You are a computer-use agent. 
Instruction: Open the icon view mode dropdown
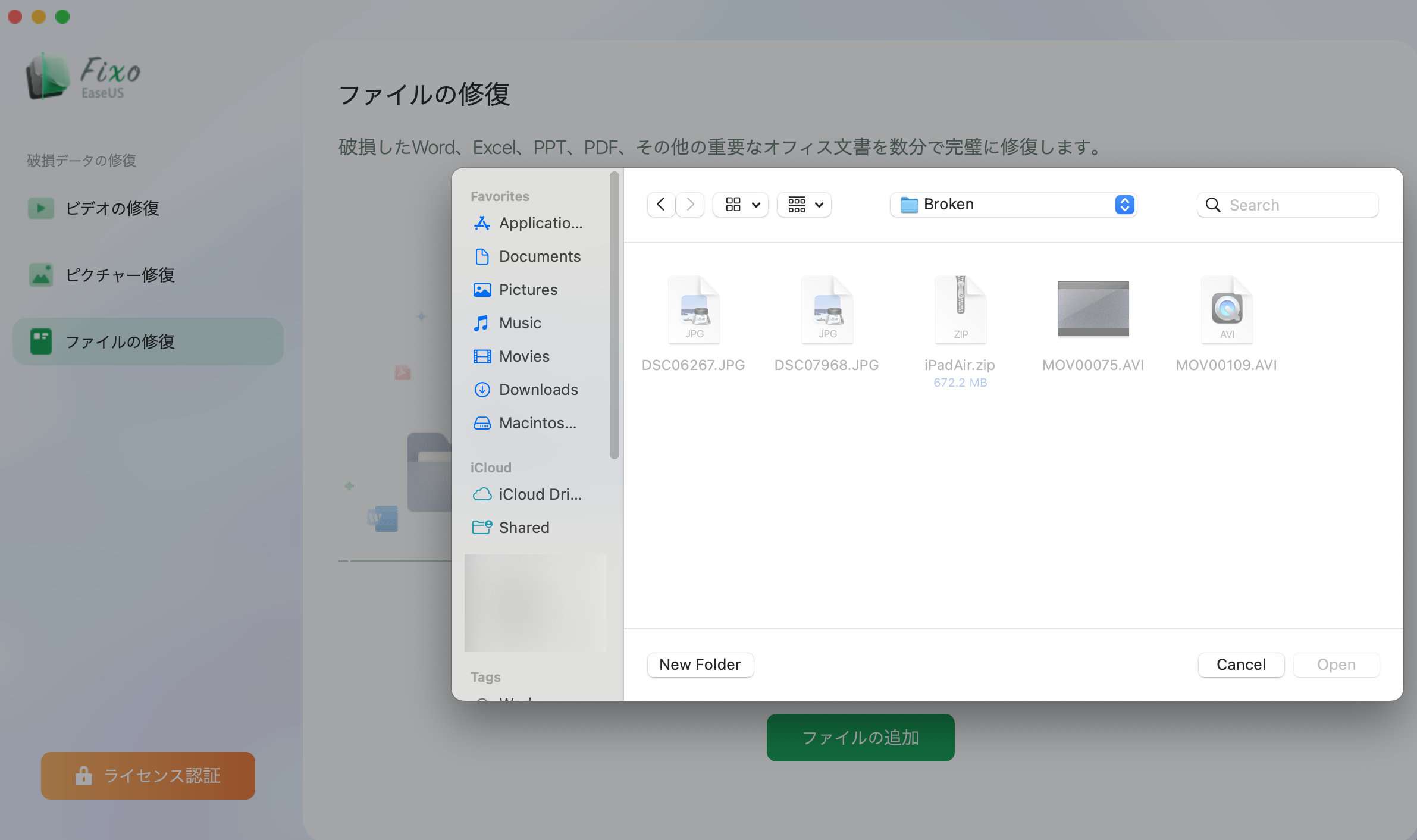pos(741,205)
